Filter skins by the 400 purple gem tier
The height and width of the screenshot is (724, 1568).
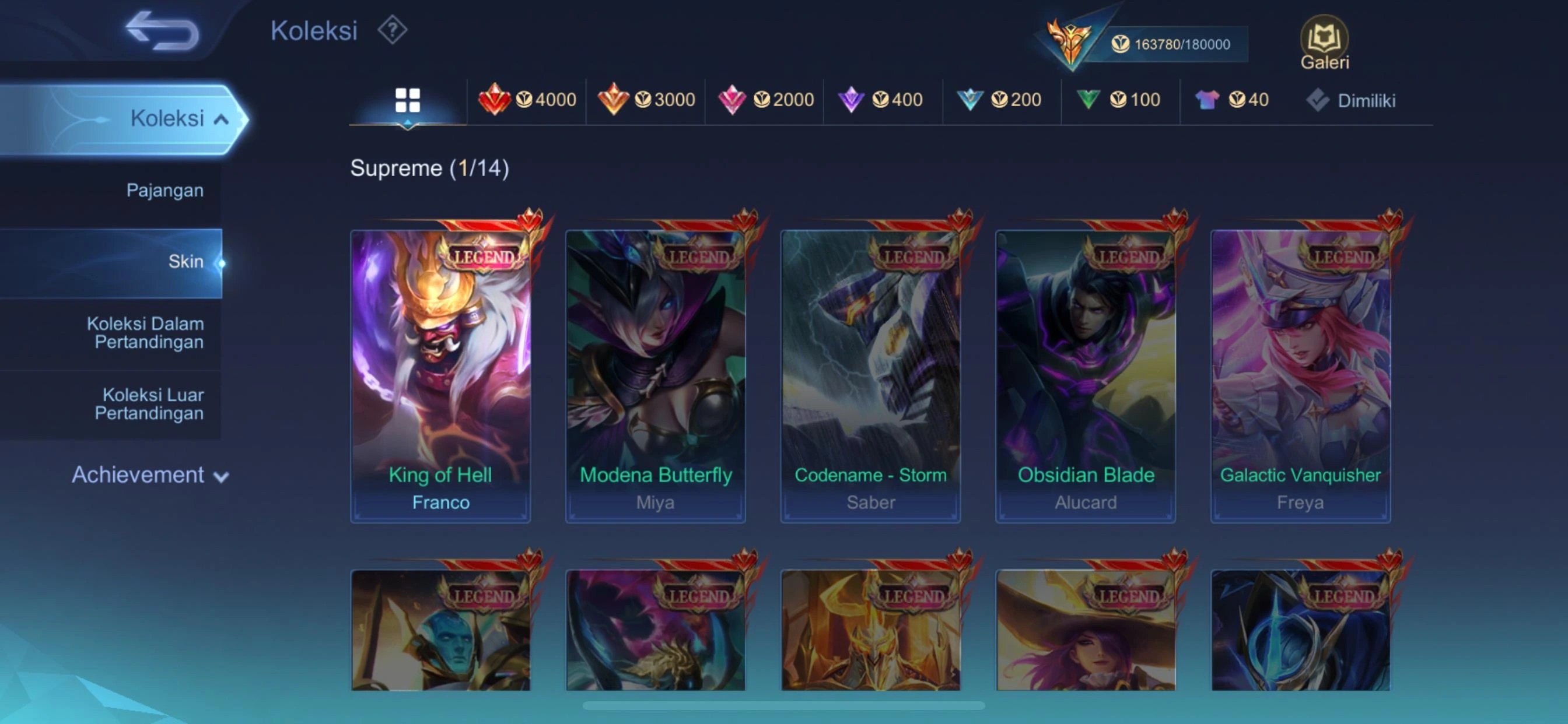click(x=880, y=100)
